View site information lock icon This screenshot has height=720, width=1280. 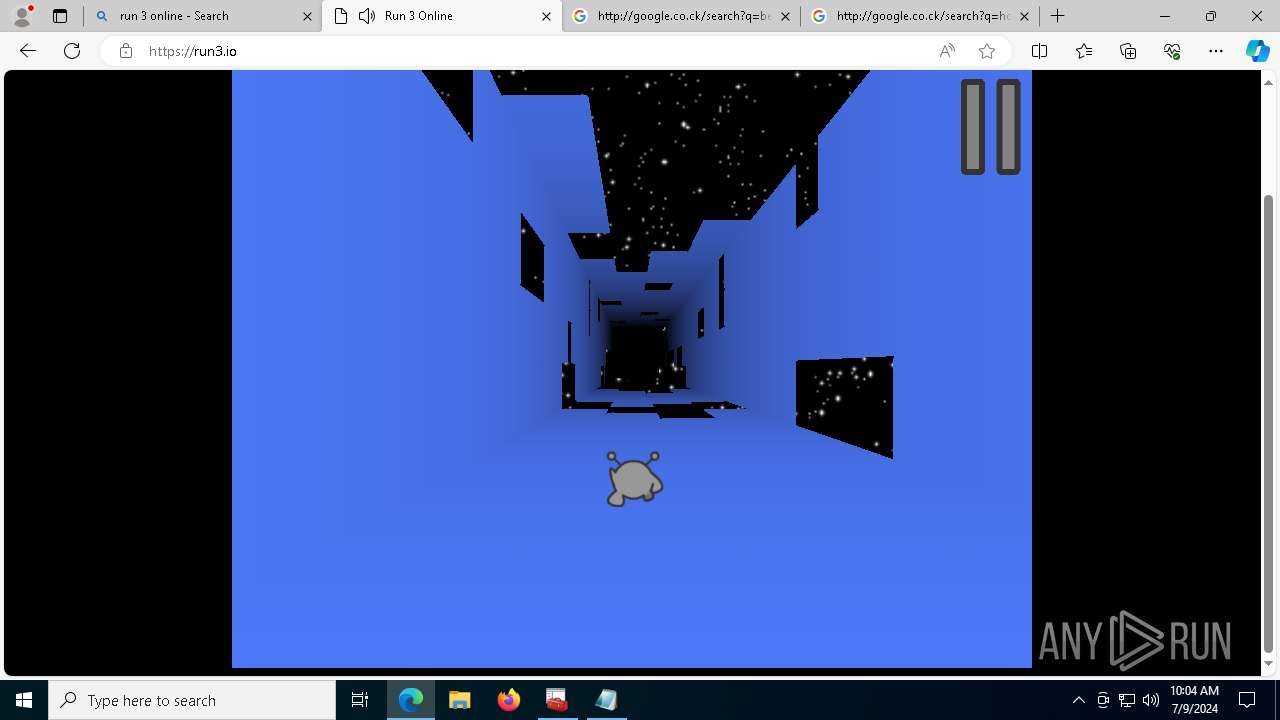(126, 51)
